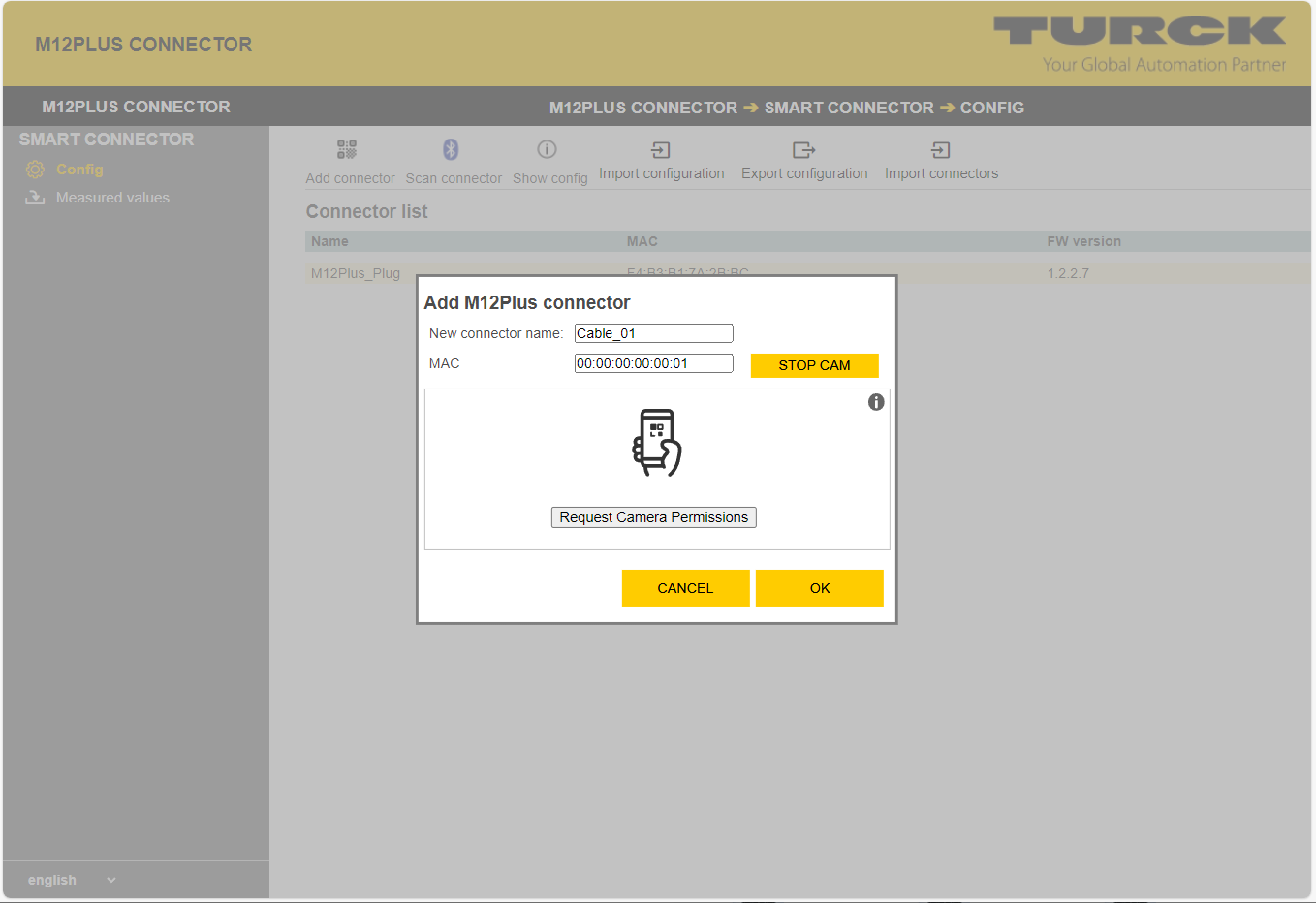Click the CANCEL button

pos(686,588)
